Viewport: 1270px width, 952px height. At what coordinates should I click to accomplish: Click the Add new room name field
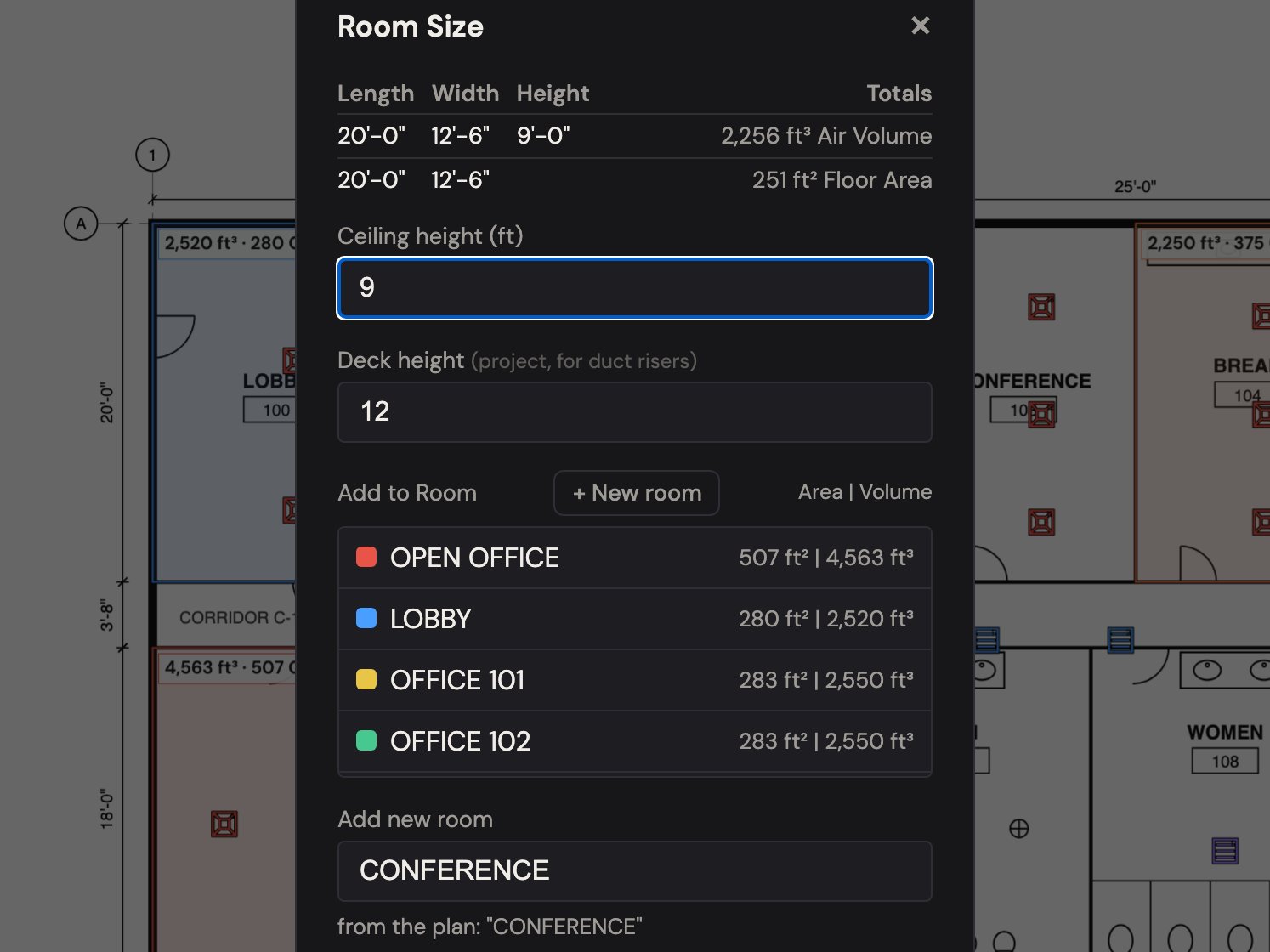pyautogui.click(x=635, y=871)
